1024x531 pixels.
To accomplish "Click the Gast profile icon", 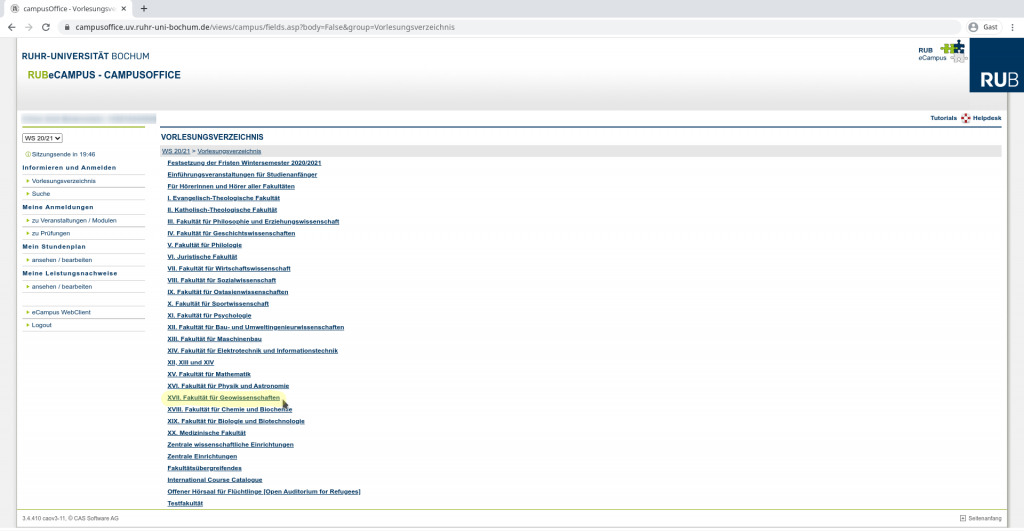I will 973,27.
